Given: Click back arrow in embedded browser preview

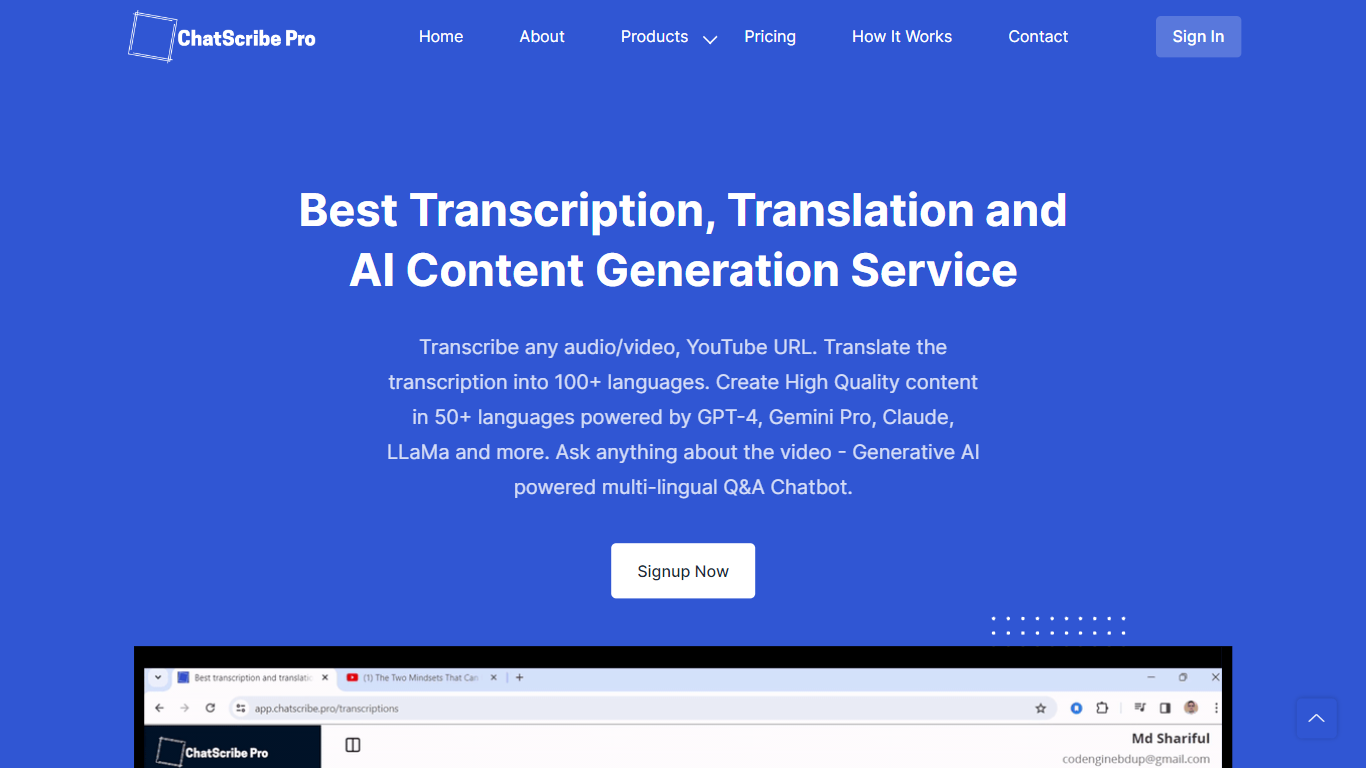Looking at the screenshot, I should [160, 708].
